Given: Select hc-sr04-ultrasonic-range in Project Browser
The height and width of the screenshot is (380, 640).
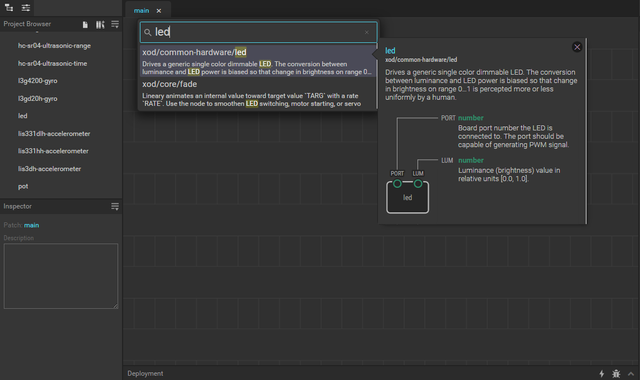Looking at the screenshot, I should pyautogui.click(x=54, y=46).
